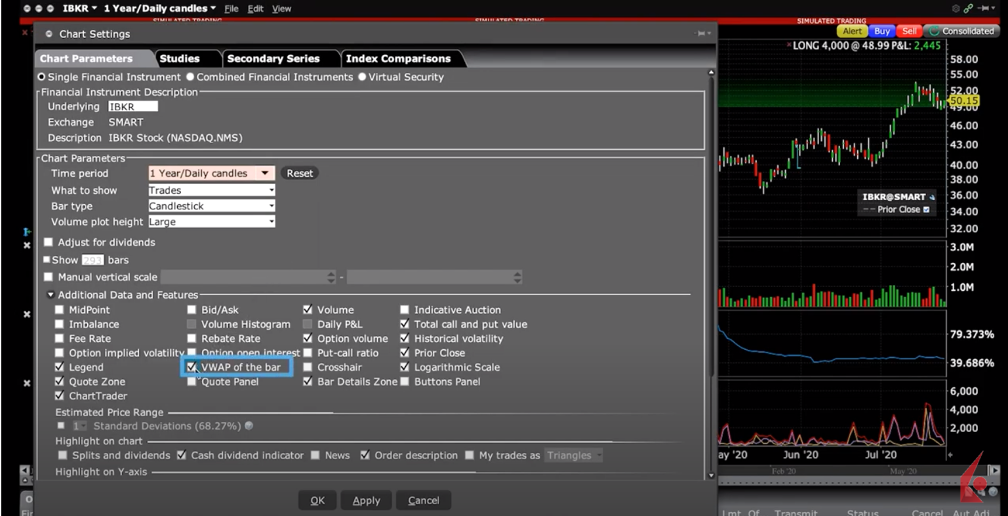Click the Consolidated refresh icon button

pyautogui.click(x=934, y=31)
